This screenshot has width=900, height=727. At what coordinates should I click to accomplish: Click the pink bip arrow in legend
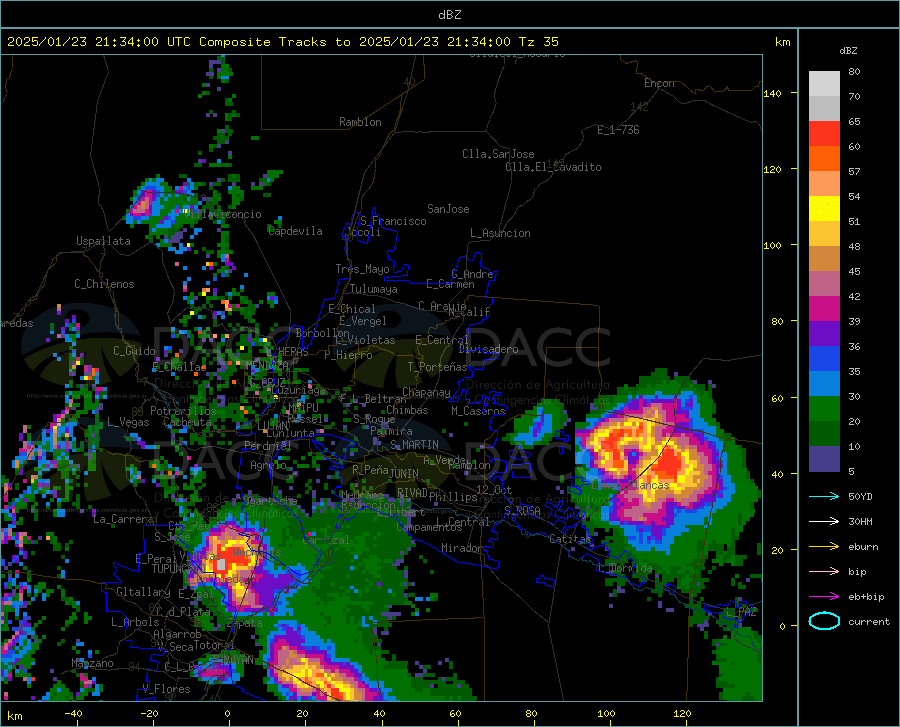click(x=824, y=572)
